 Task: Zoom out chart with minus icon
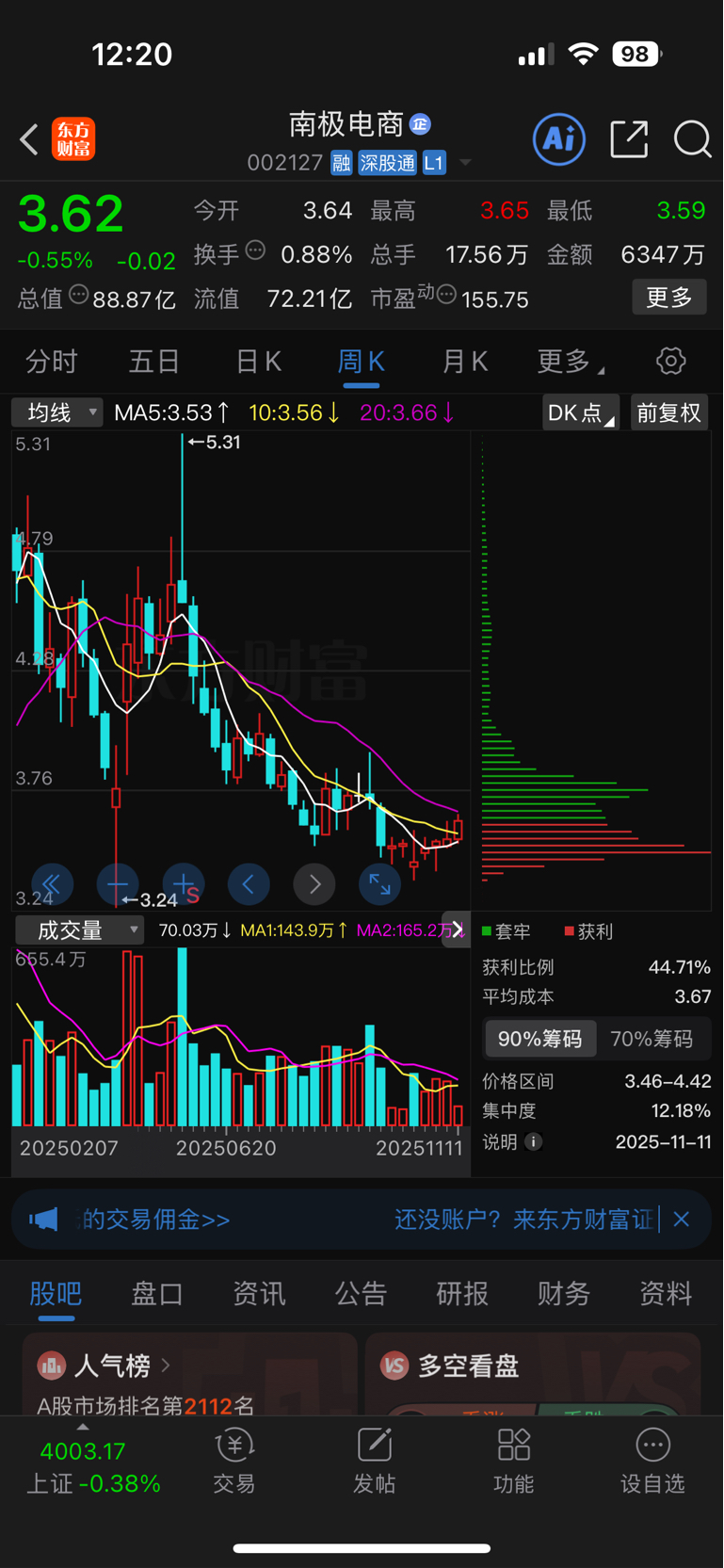[x=118, y=884]
